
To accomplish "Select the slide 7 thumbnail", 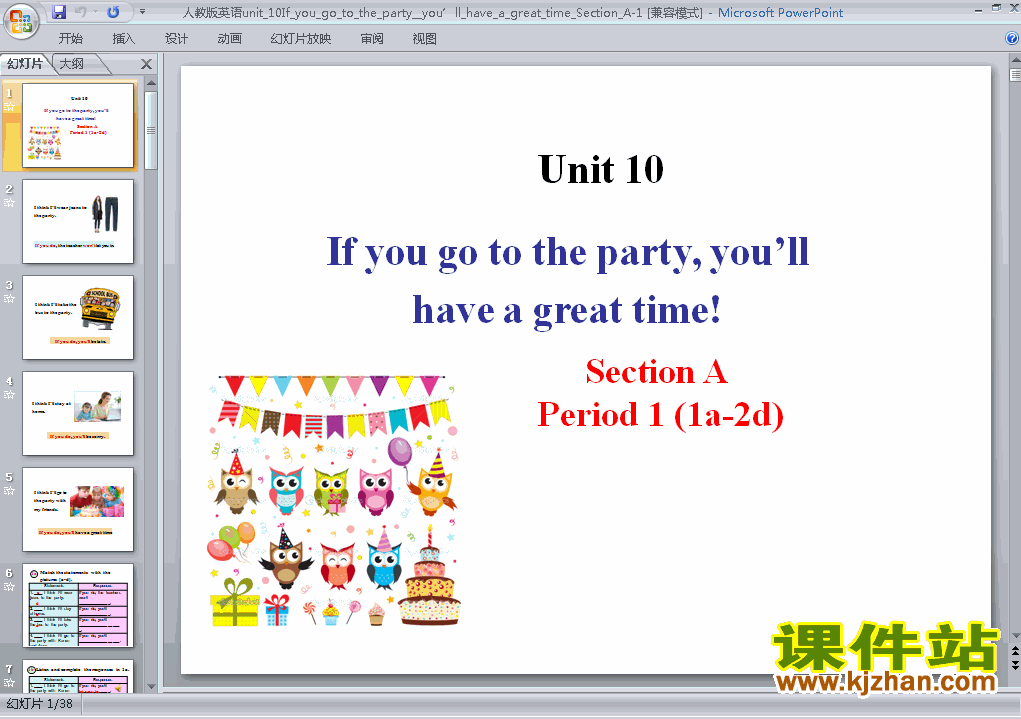I will tap(78, 677).
